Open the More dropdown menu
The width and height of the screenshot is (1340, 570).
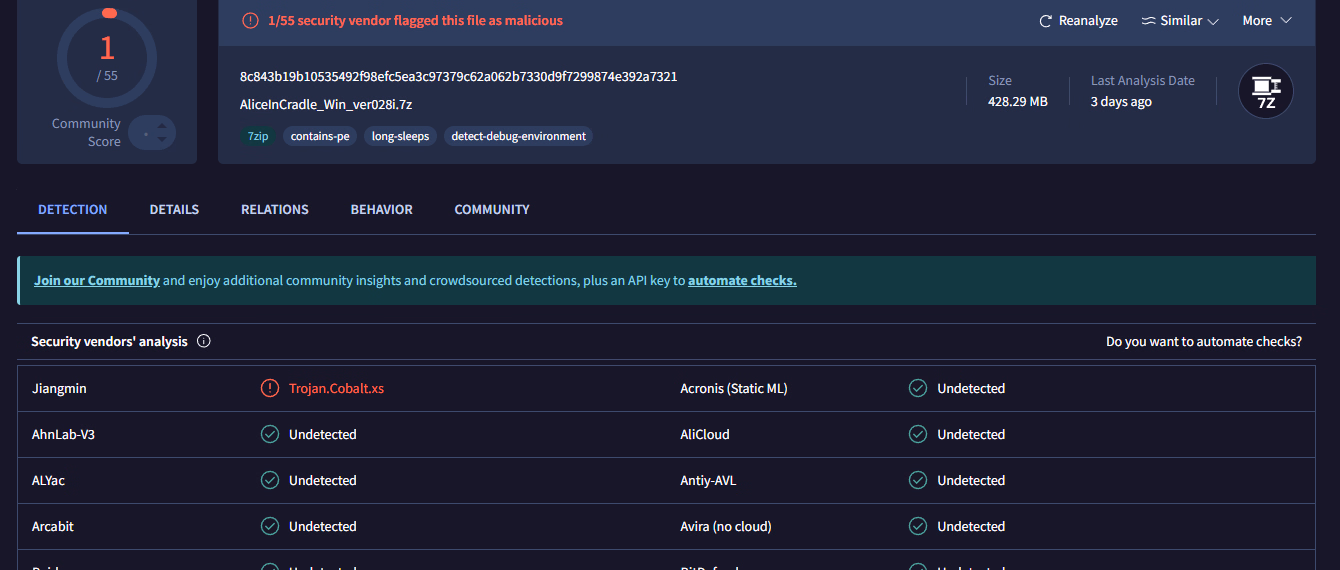coord(1267,21)
